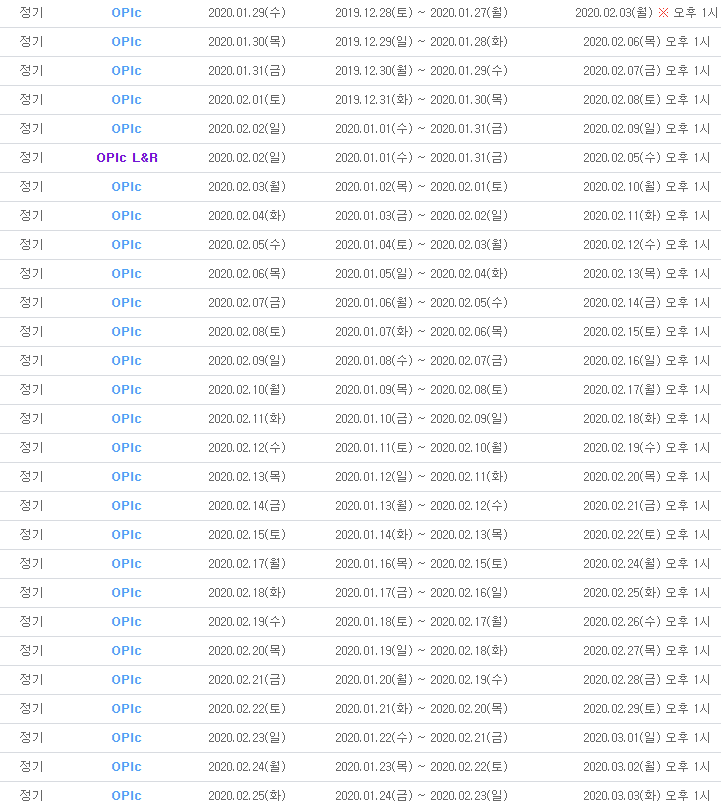Open the OPIc link for 2020.02.25(화) test
Screen dimensions: 721x807
click(x=127, y=795)
